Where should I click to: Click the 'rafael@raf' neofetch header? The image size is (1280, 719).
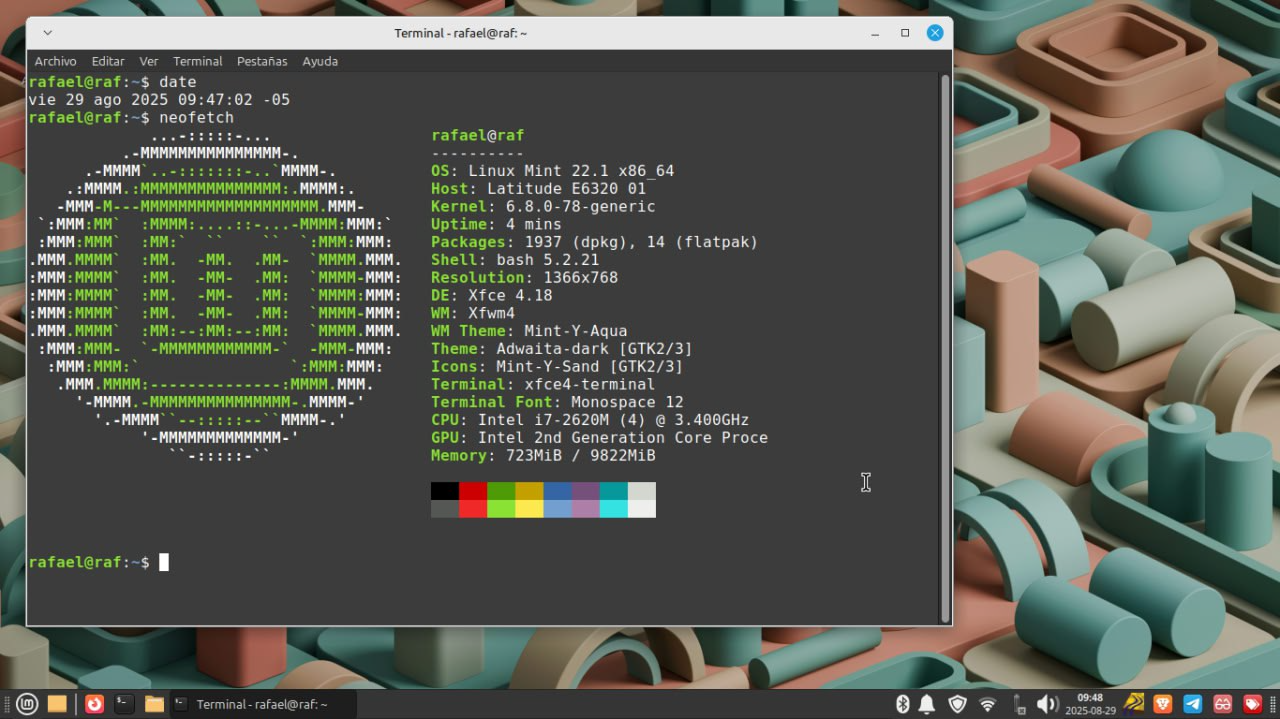click(477, 135)
